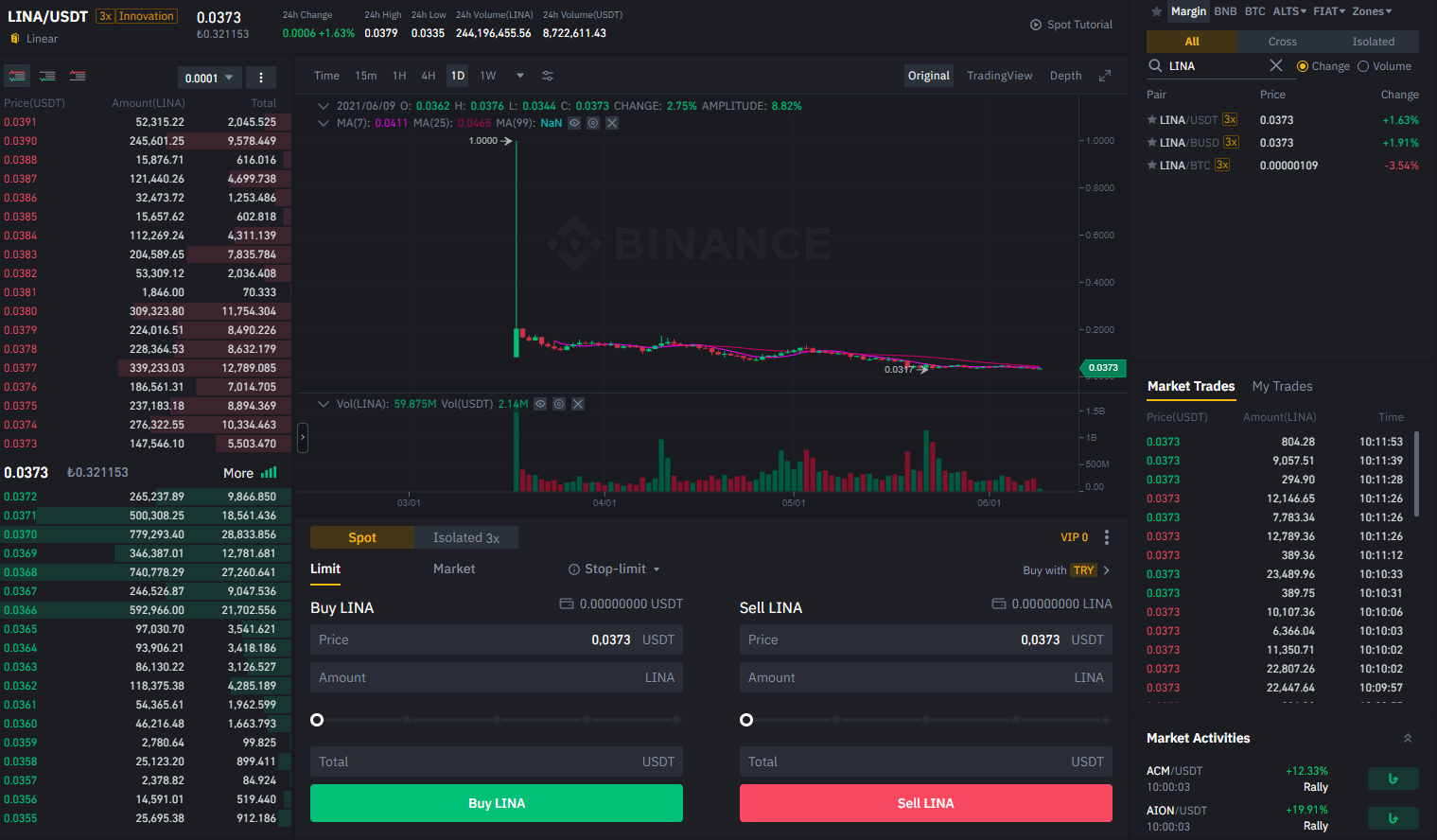Show favorites star in market list tabs
1437x840 pixels.
tap(1156, 11)
